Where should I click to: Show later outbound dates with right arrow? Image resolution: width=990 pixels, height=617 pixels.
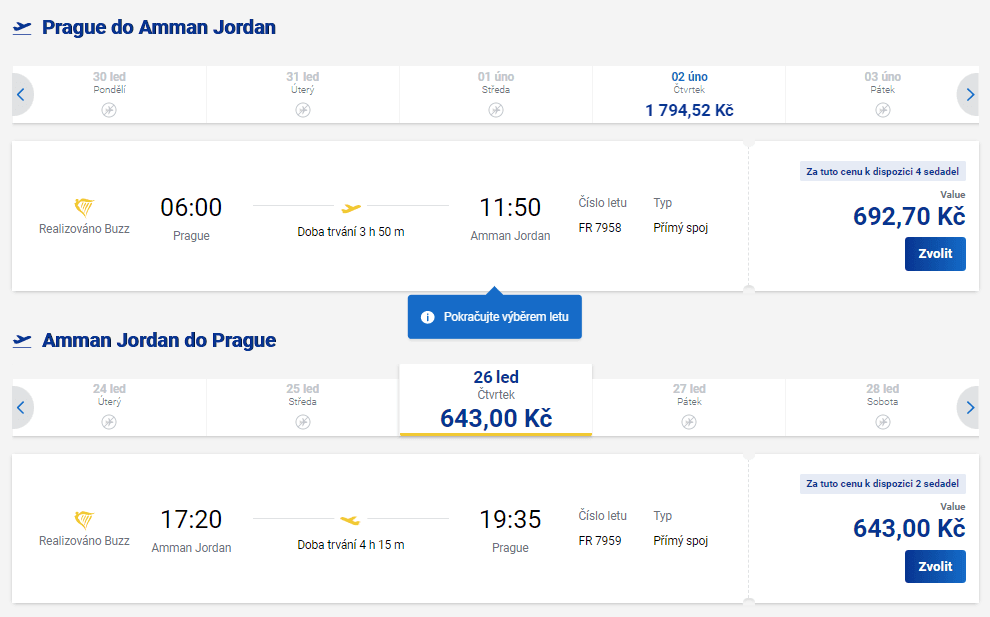click(x=969, y=95)
